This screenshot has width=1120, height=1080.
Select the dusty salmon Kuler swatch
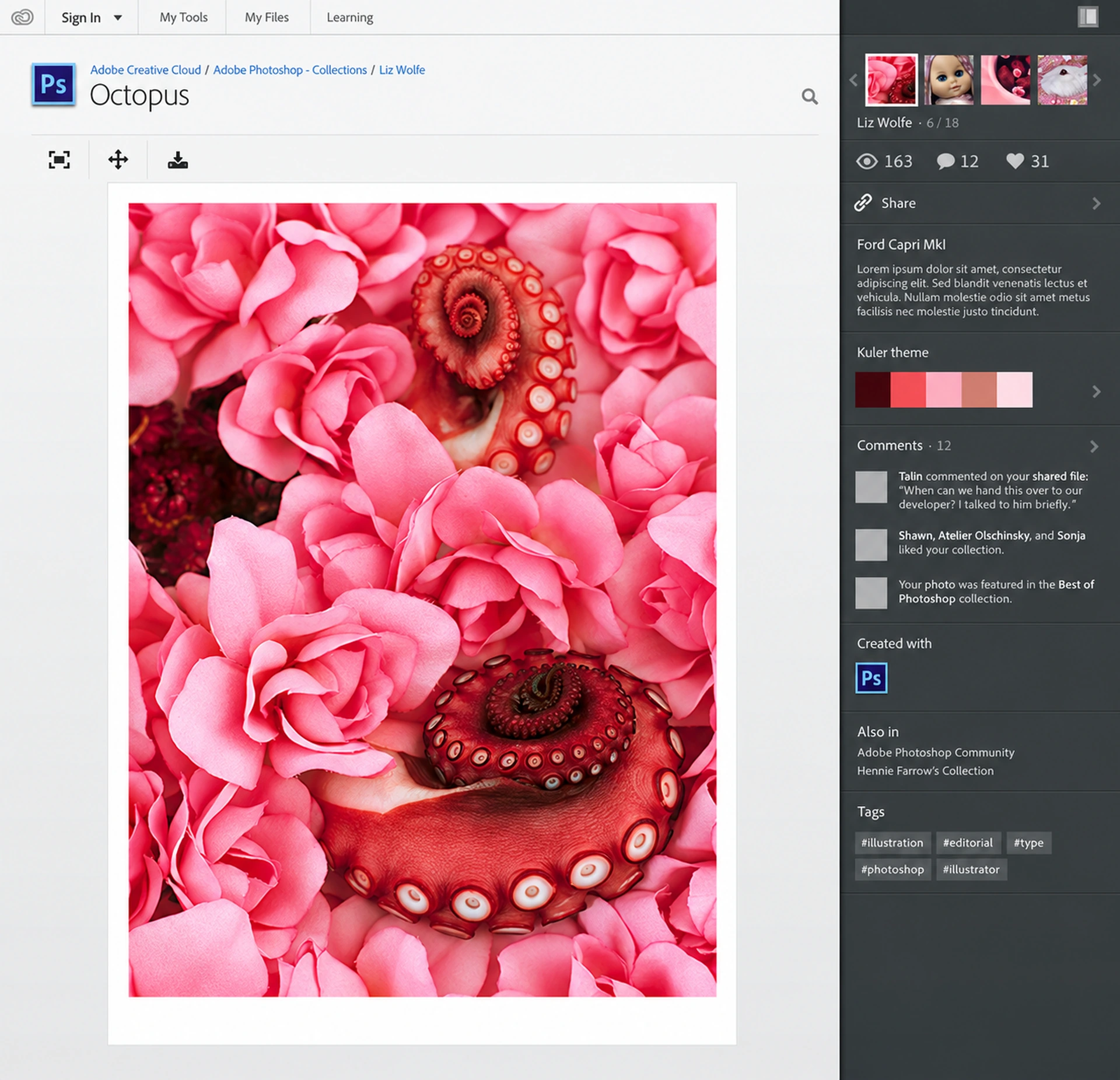pos(979,390)
